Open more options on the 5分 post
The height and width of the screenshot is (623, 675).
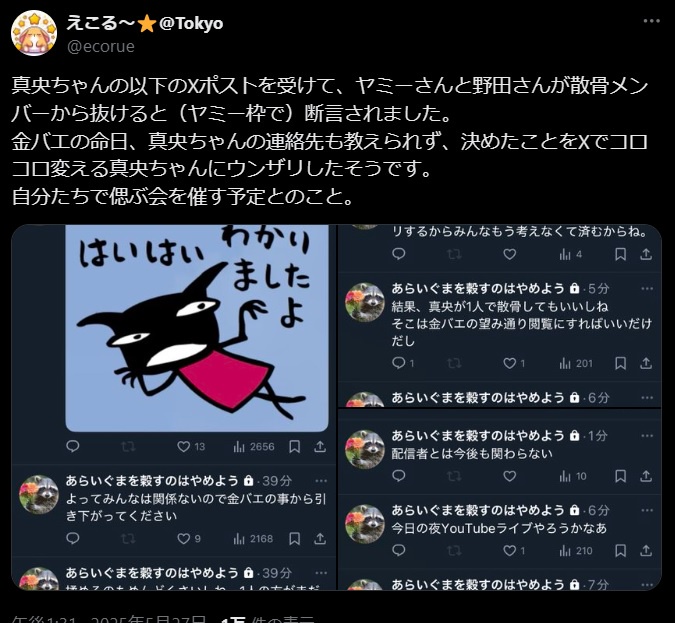[x=647, y=288]
